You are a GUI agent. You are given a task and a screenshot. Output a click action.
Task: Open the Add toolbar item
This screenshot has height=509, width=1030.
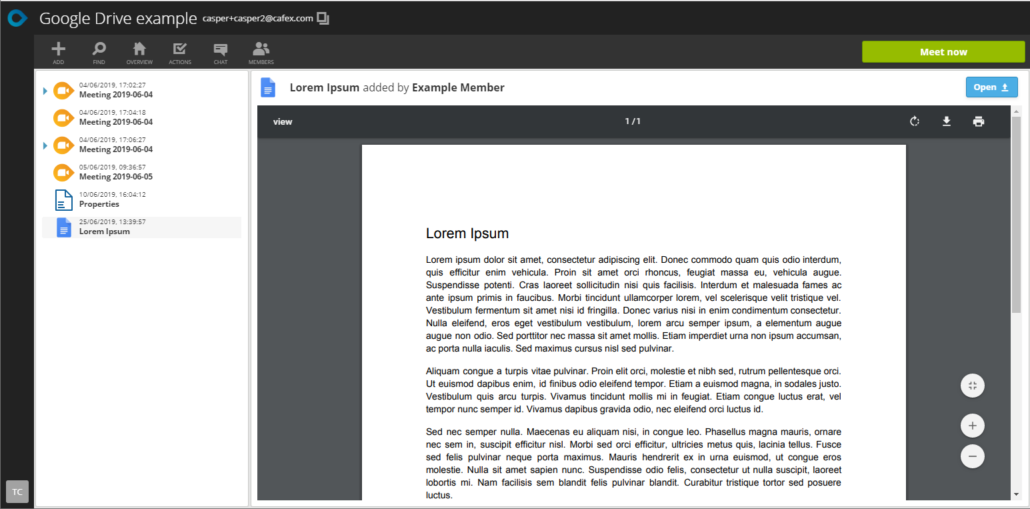(x=58, y=53)
